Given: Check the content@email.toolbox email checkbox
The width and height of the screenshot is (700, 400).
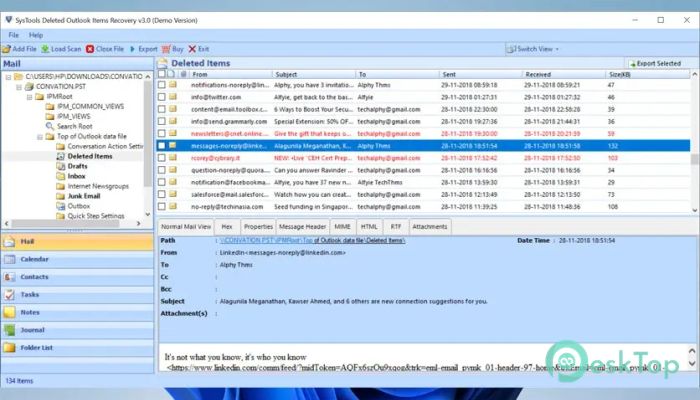Looking at the screenshot, I should [x=162, y=109].
